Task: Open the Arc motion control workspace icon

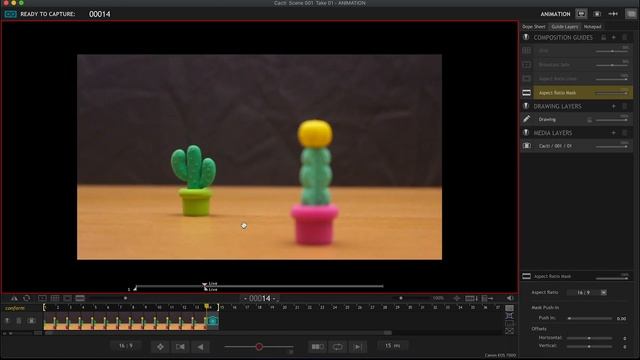Action: click(613, 14)
